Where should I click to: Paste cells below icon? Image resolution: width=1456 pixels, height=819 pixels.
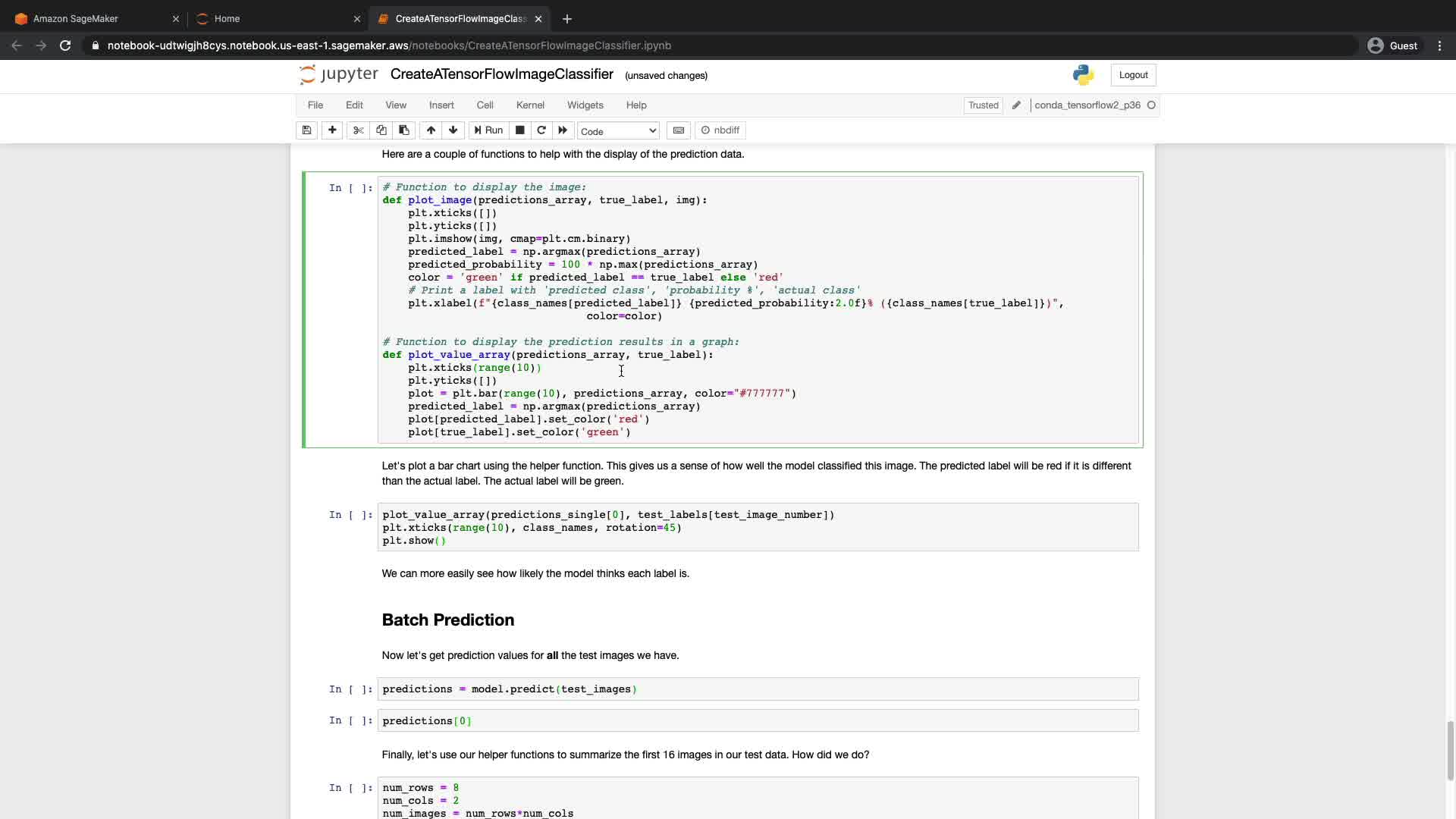(404, 130)
